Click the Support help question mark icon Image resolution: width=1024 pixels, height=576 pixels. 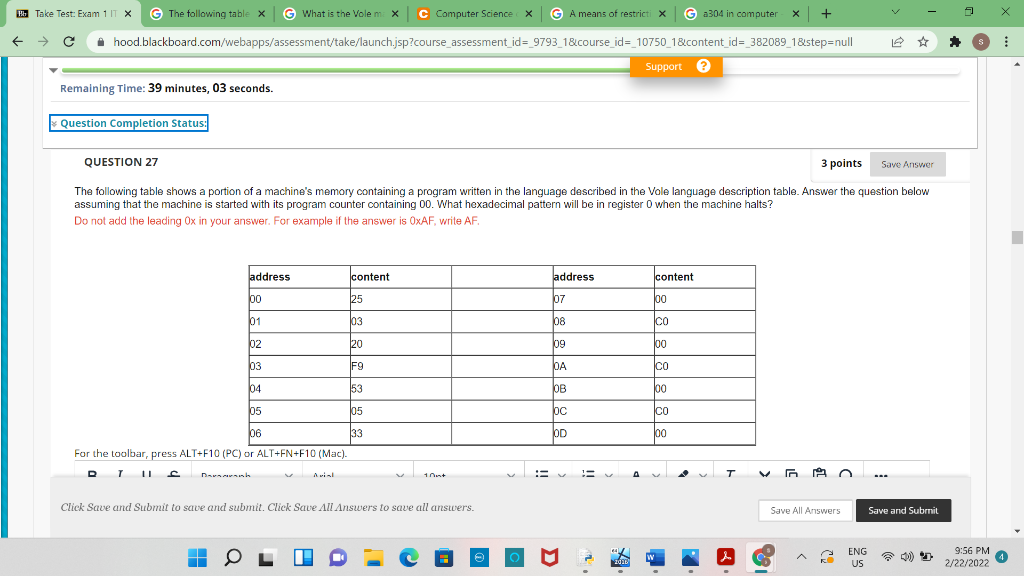point(703,66)
